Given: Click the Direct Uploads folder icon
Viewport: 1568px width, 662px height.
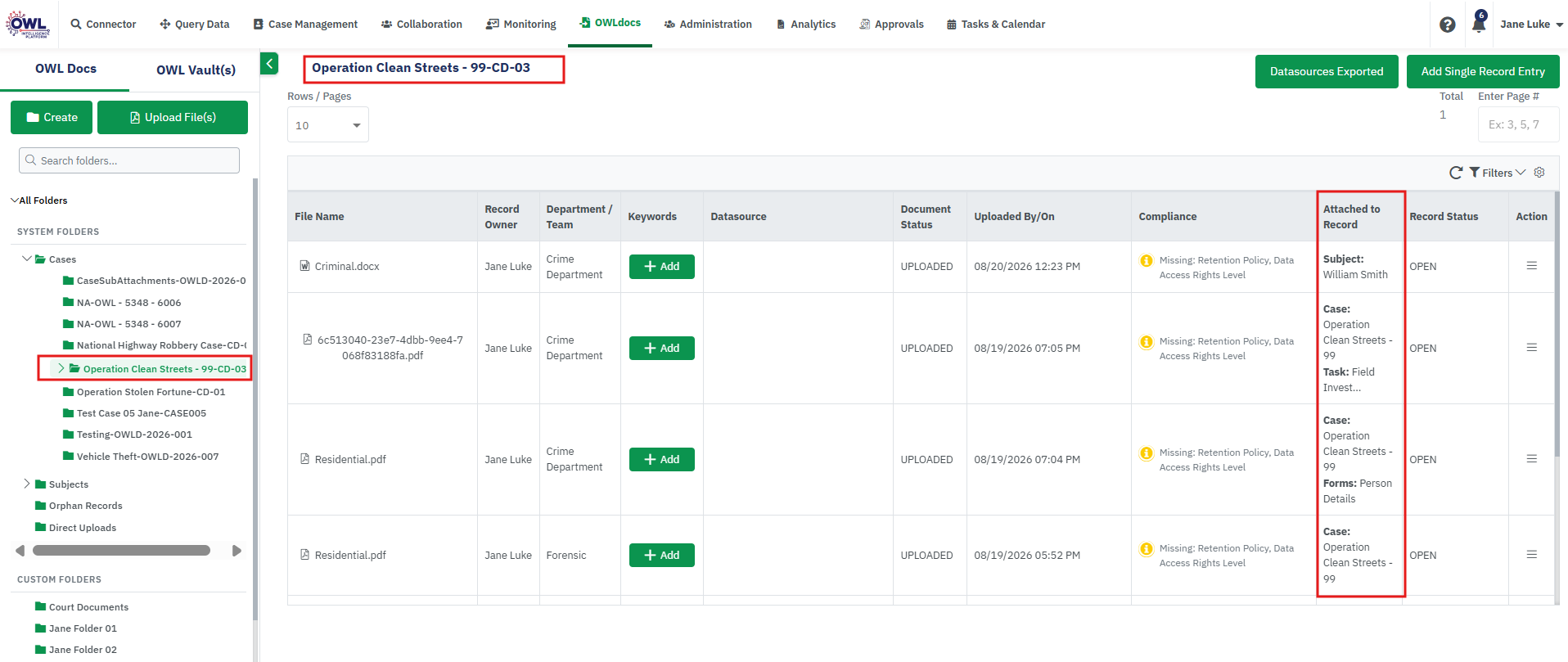Looking at the screenshot, I should pos(40,527).
